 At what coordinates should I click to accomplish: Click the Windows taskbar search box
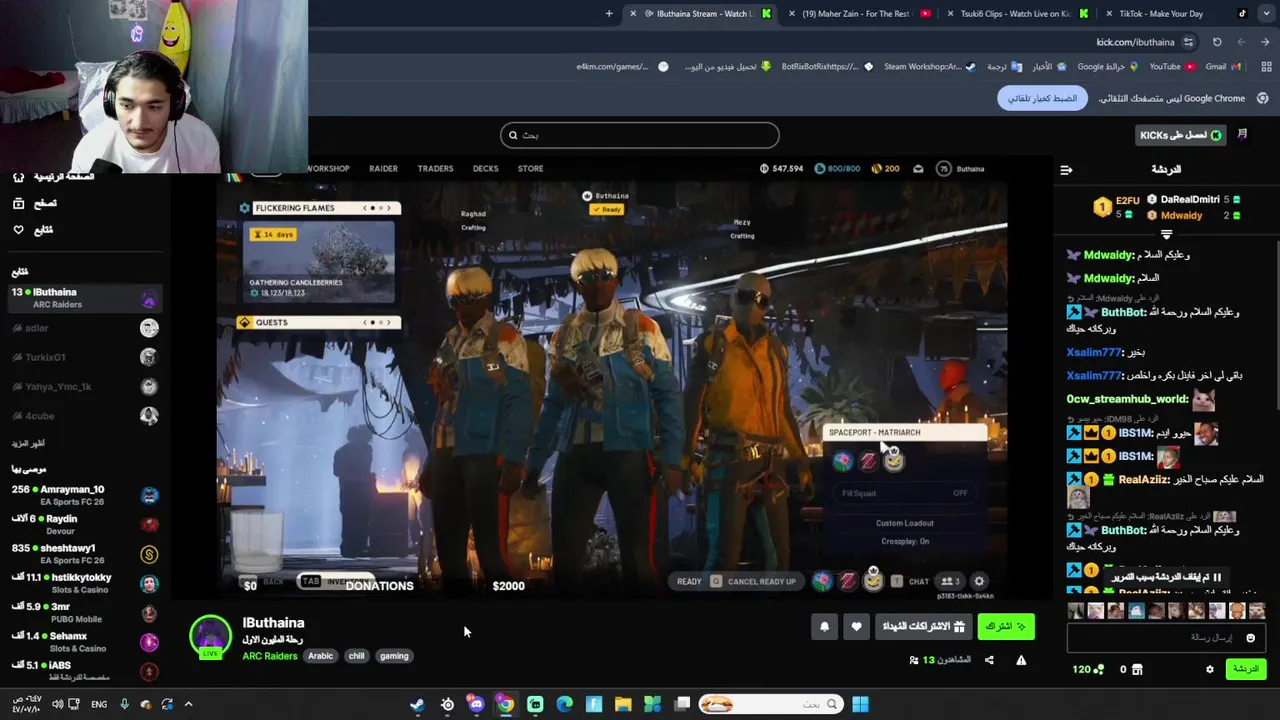click(x=771, y=704)
